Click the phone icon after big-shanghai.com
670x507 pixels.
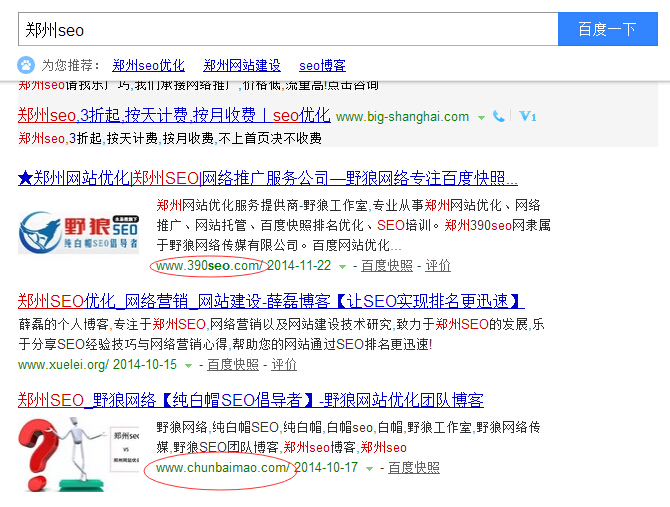(498, 117)
